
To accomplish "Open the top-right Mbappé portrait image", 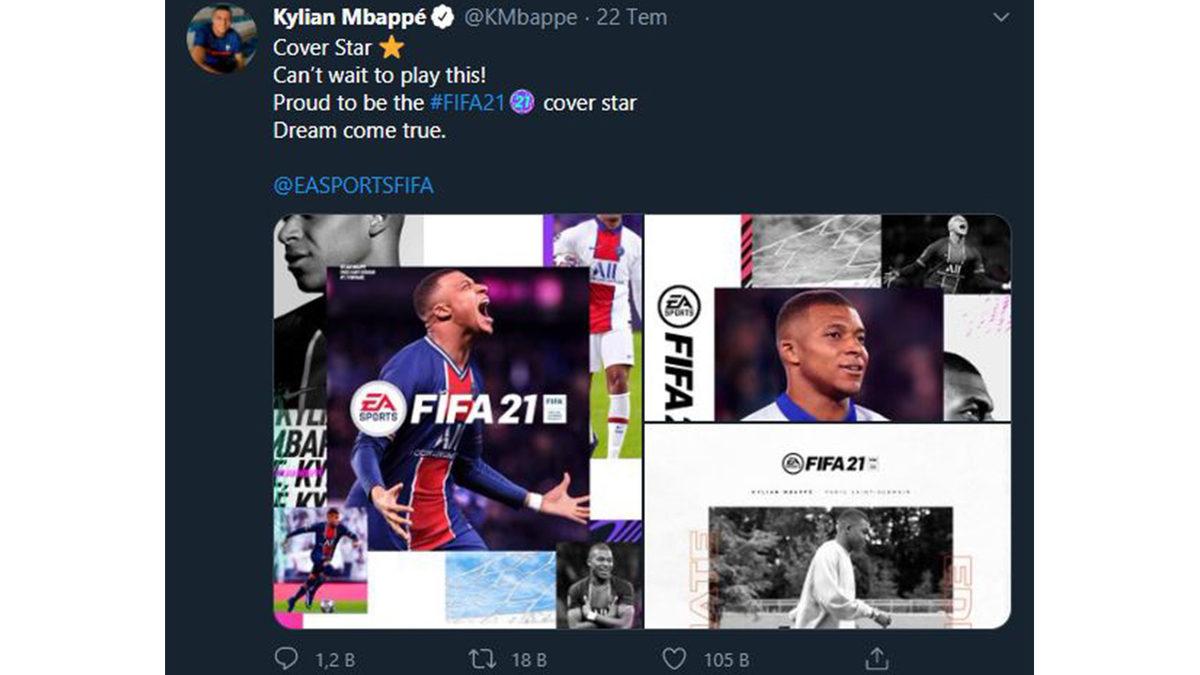I will pos(827,317).
